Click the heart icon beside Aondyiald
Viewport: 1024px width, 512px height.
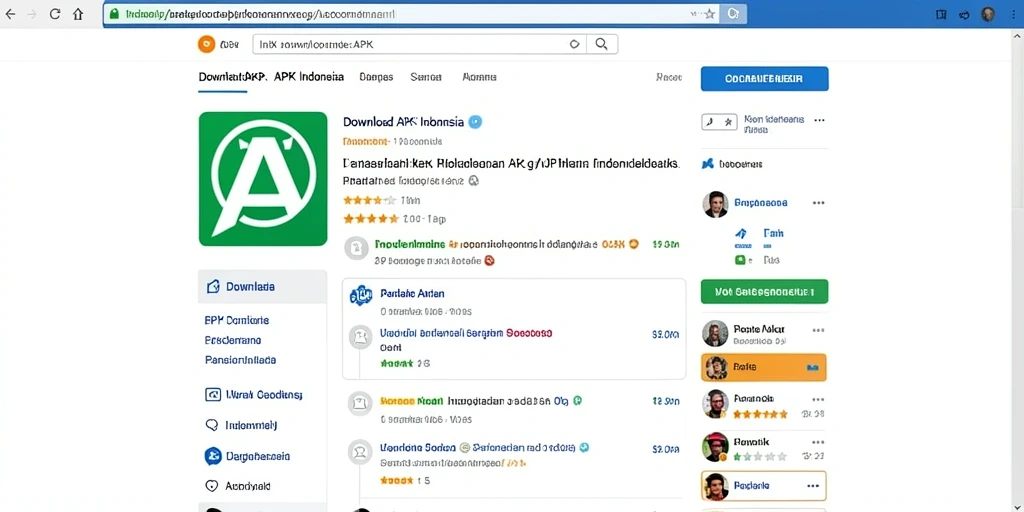tap(212, 486)
